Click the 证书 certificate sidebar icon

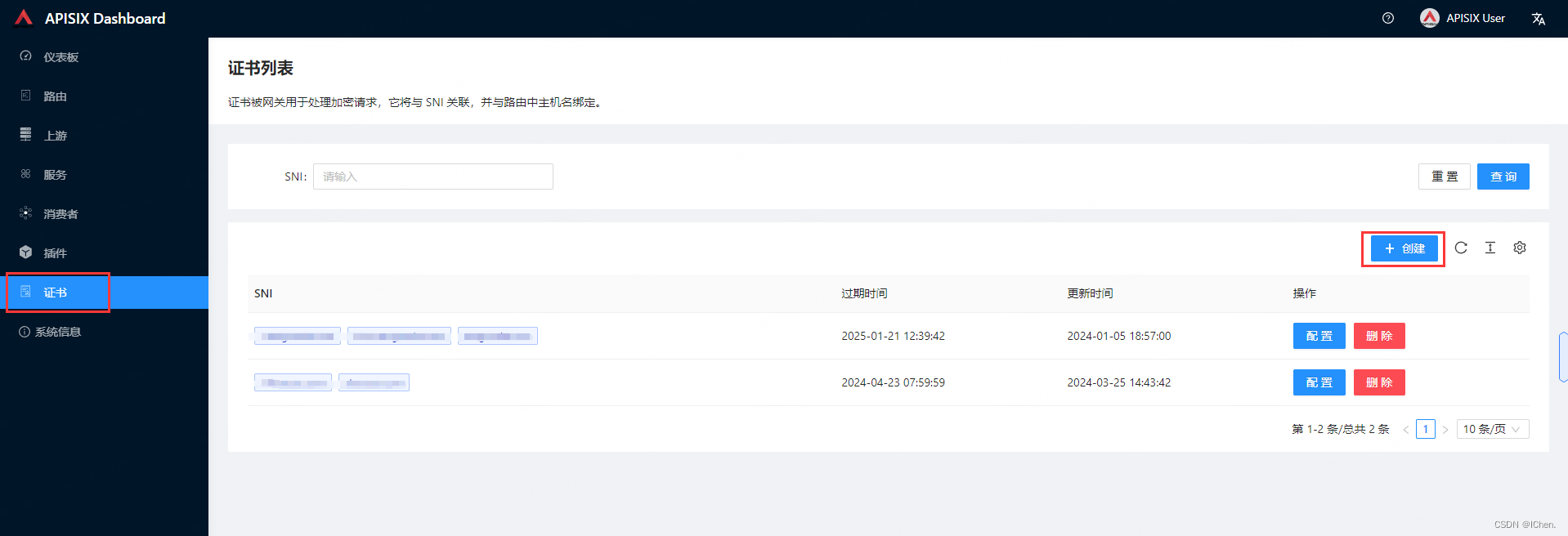(25, 292)
